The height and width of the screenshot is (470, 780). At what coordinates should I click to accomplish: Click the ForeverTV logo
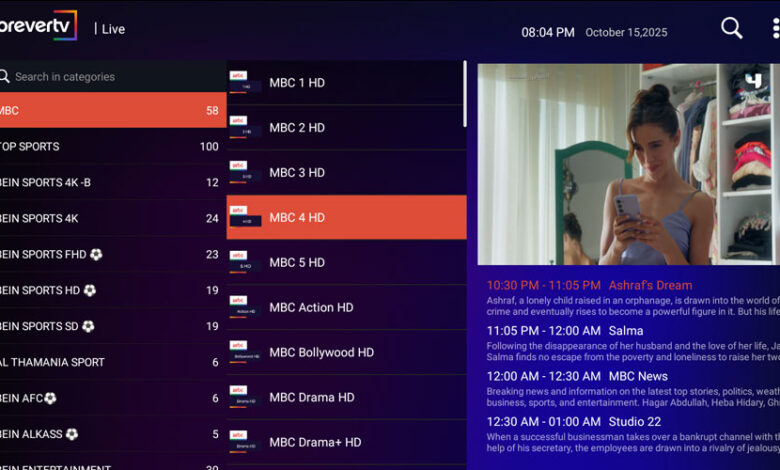(38, 27)
